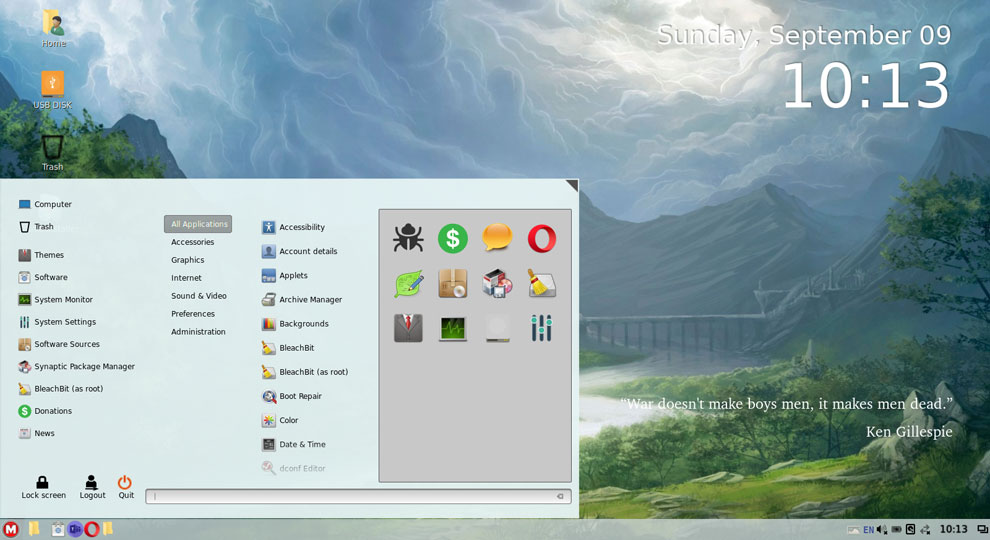The height and width of the screenshot is (540, 990).
Task: Launch Accessibility from the applications list
Action: (294, 227)
